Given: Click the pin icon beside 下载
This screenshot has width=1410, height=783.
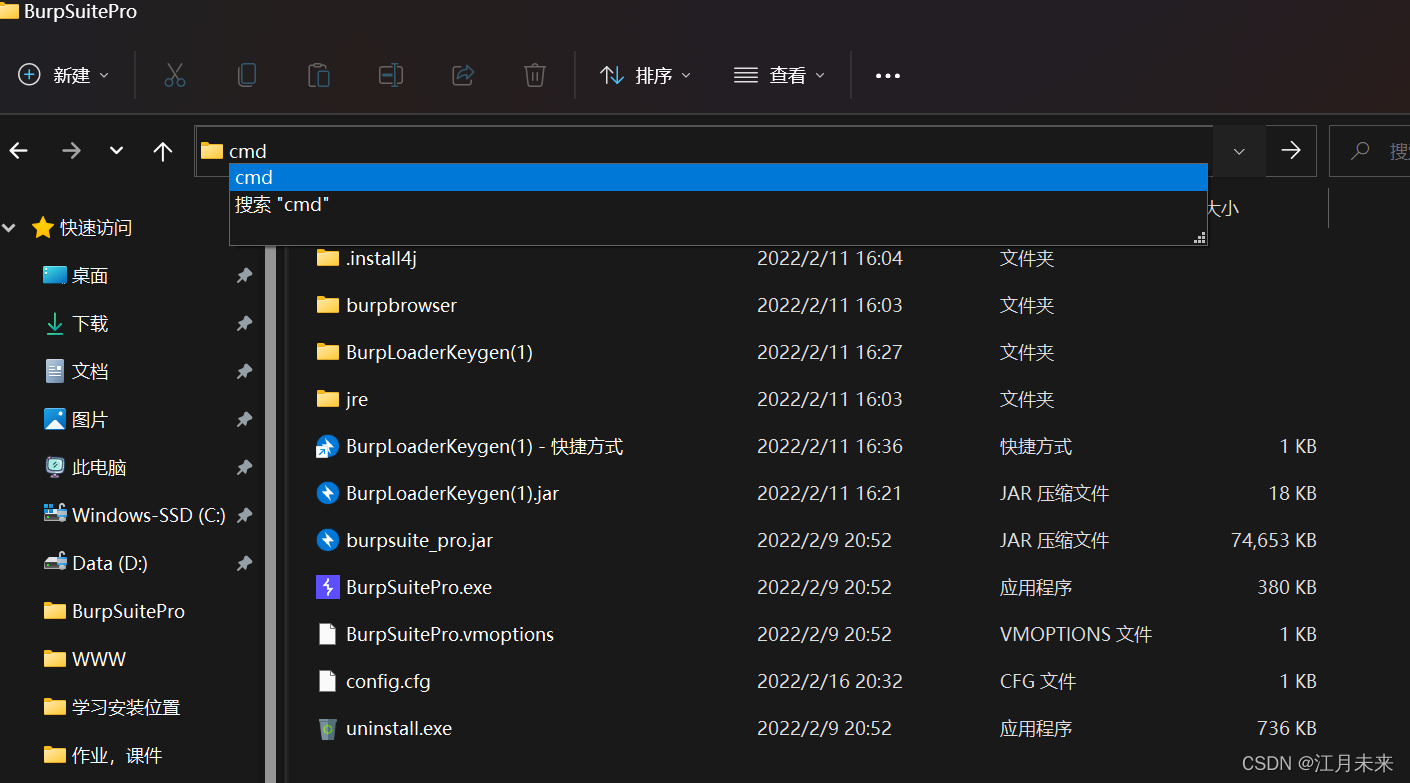Looking at the screenshot, I should coord(244,324).
